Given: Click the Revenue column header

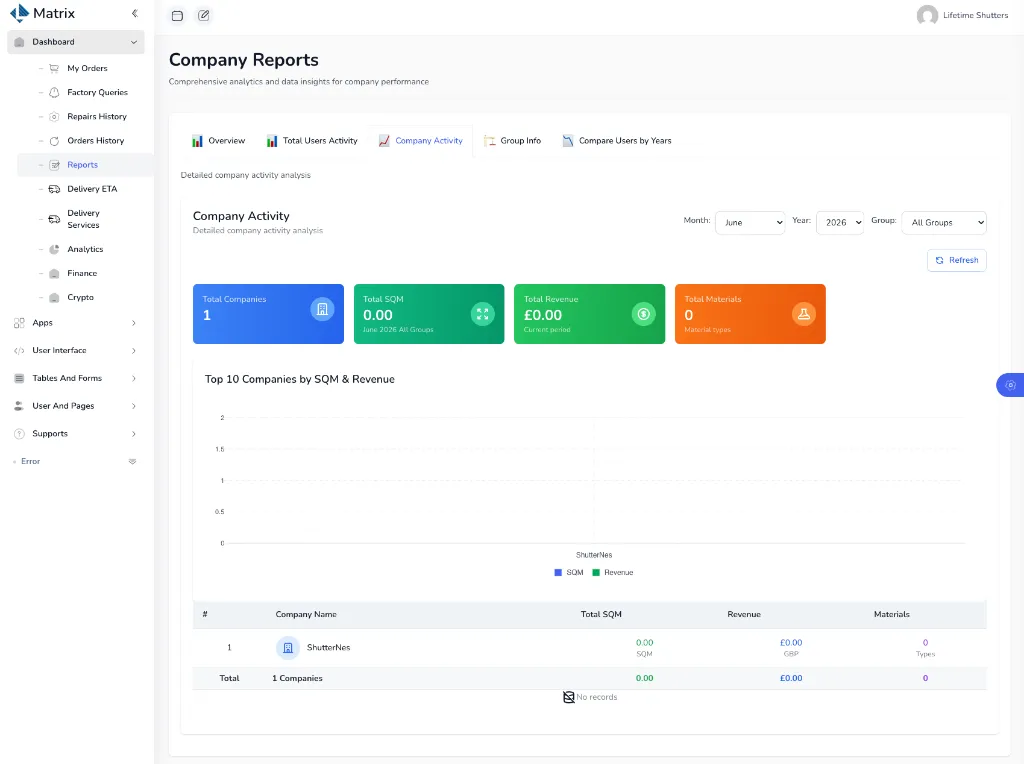Looking at the screenshot, I should point(744,614).
